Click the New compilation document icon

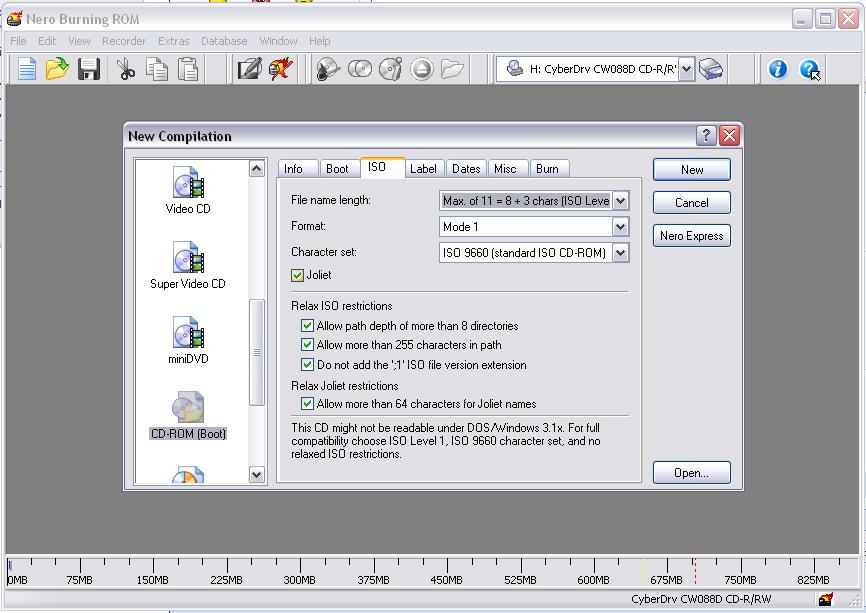click(27, 69)
